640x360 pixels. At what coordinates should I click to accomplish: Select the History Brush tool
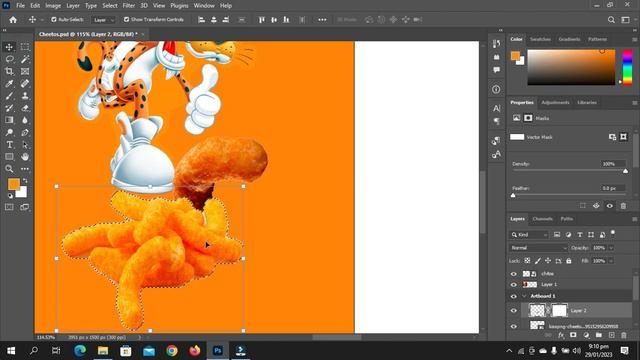9,108
